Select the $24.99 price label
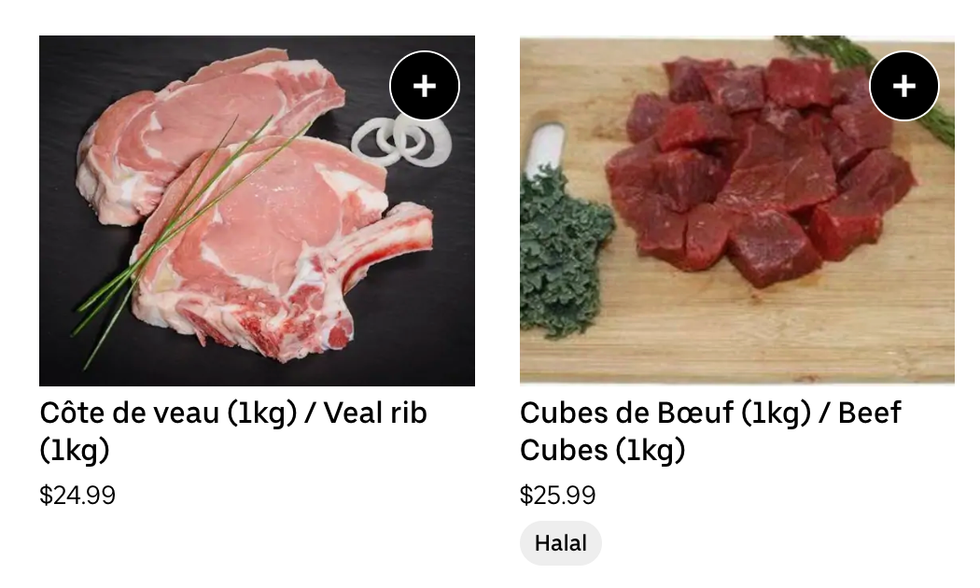Screen dimensions: 980x588 [79, 494]
